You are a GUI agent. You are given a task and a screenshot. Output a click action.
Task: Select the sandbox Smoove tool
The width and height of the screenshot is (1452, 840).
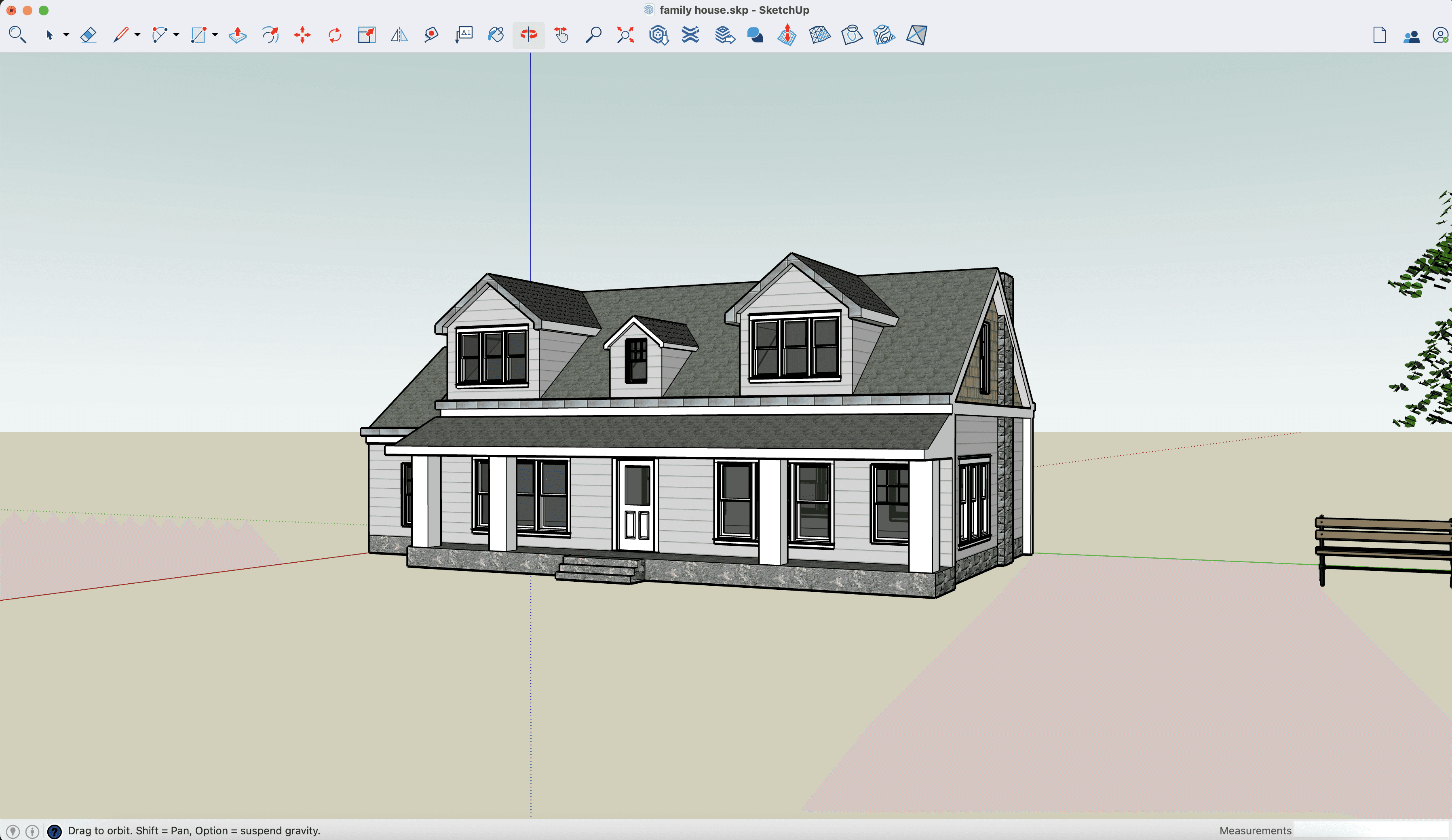pyautogui.click(x=787, y=35)
